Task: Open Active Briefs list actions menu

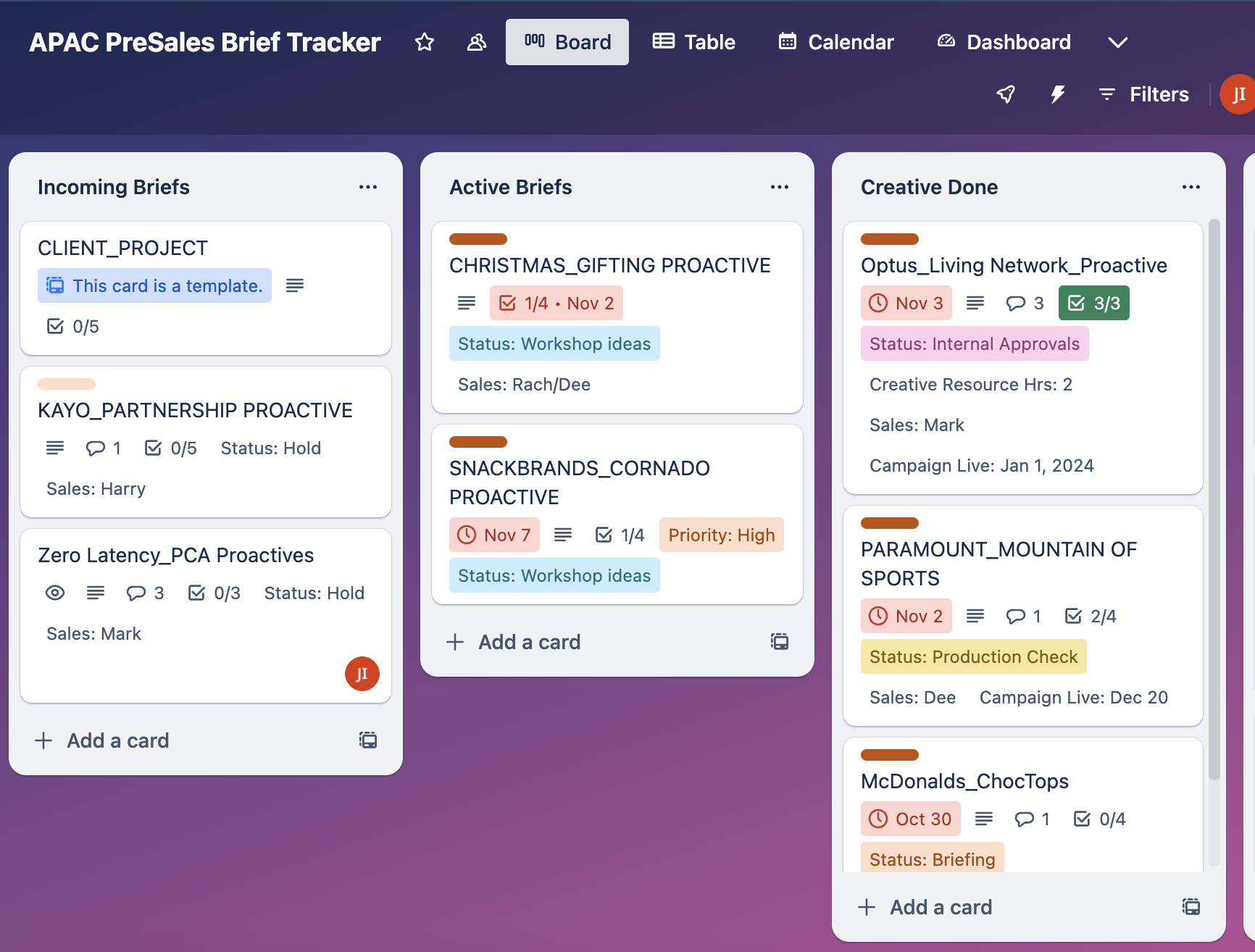Action: click(780, 187)
